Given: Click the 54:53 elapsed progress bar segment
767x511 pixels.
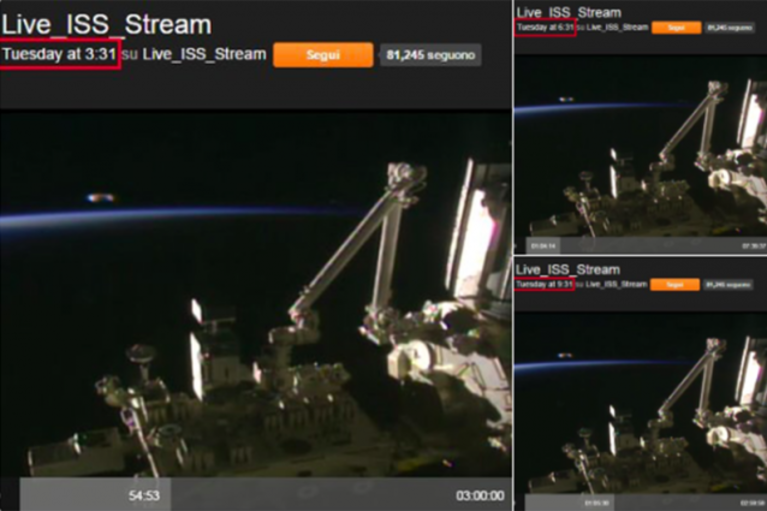Looking at the screenshot, I should (95, 495).
